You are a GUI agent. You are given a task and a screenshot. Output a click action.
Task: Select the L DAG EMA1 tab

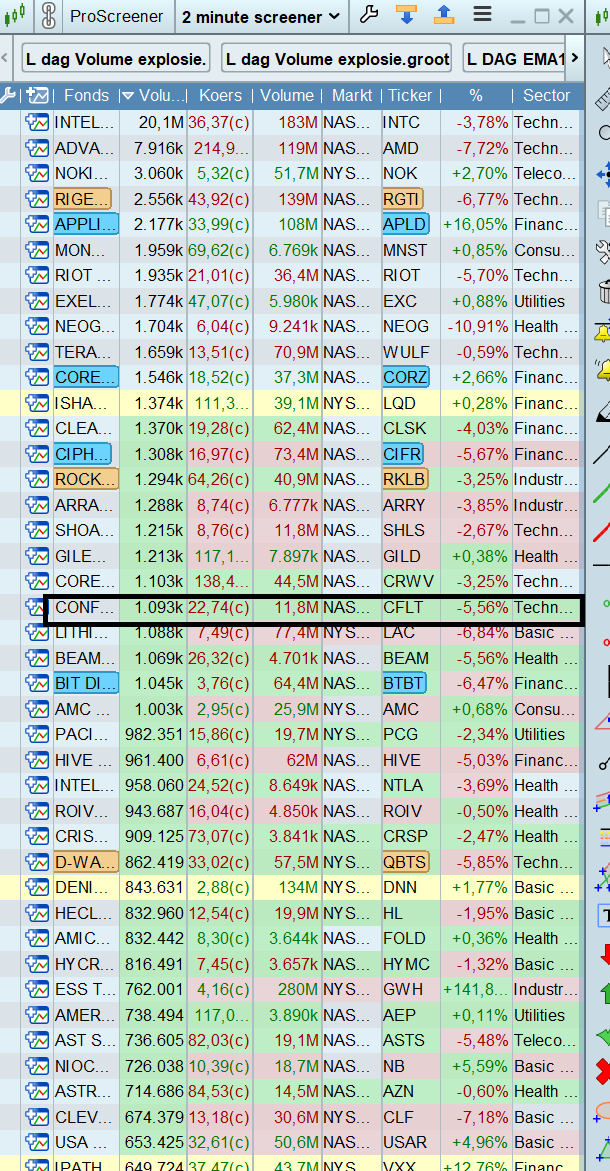click(514, 58)
